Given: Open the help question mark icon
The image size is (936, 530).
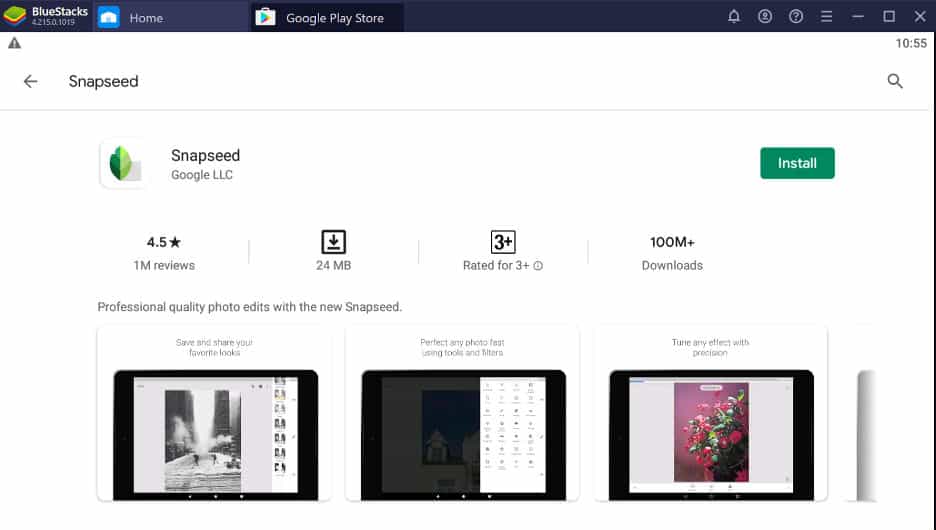Looking at the screenshot, I should pyautogui.click(x=796, y=17).
